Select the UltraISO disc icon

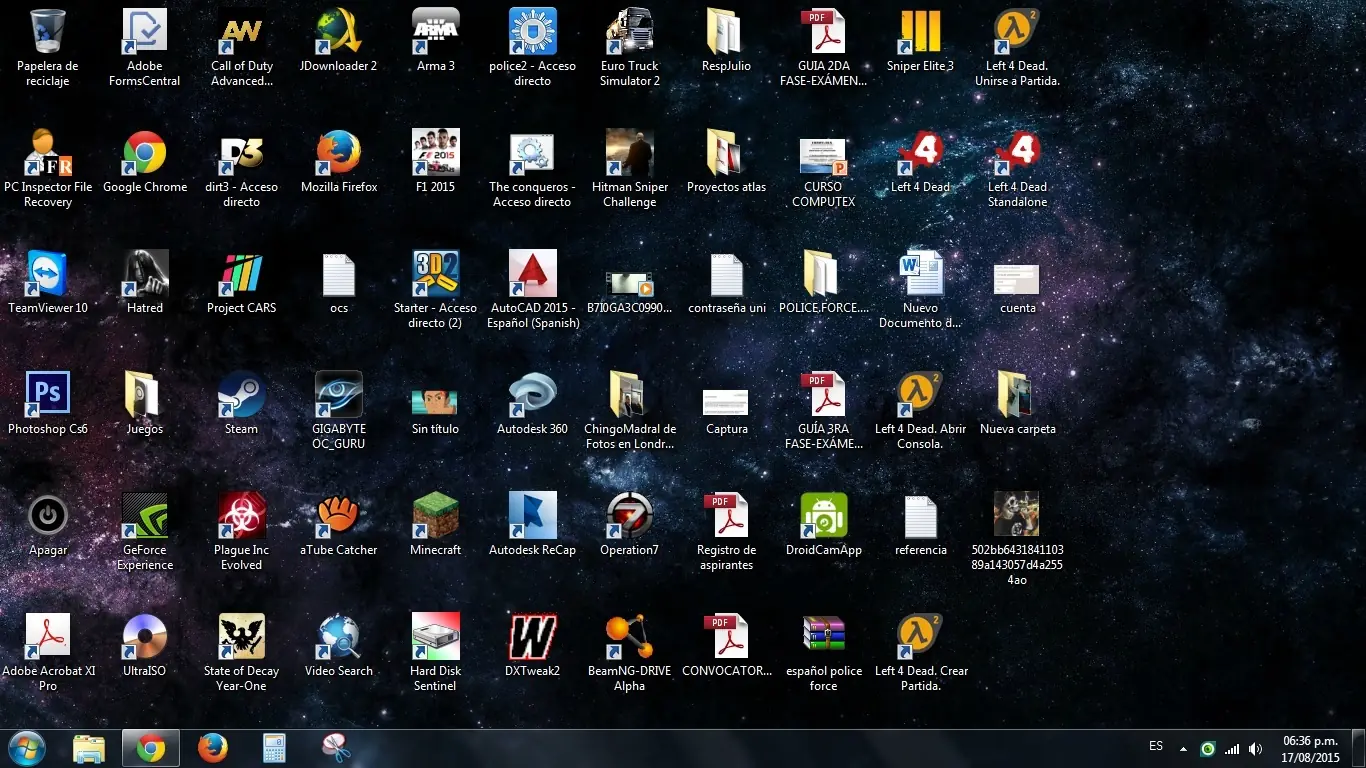pos(145,637)
